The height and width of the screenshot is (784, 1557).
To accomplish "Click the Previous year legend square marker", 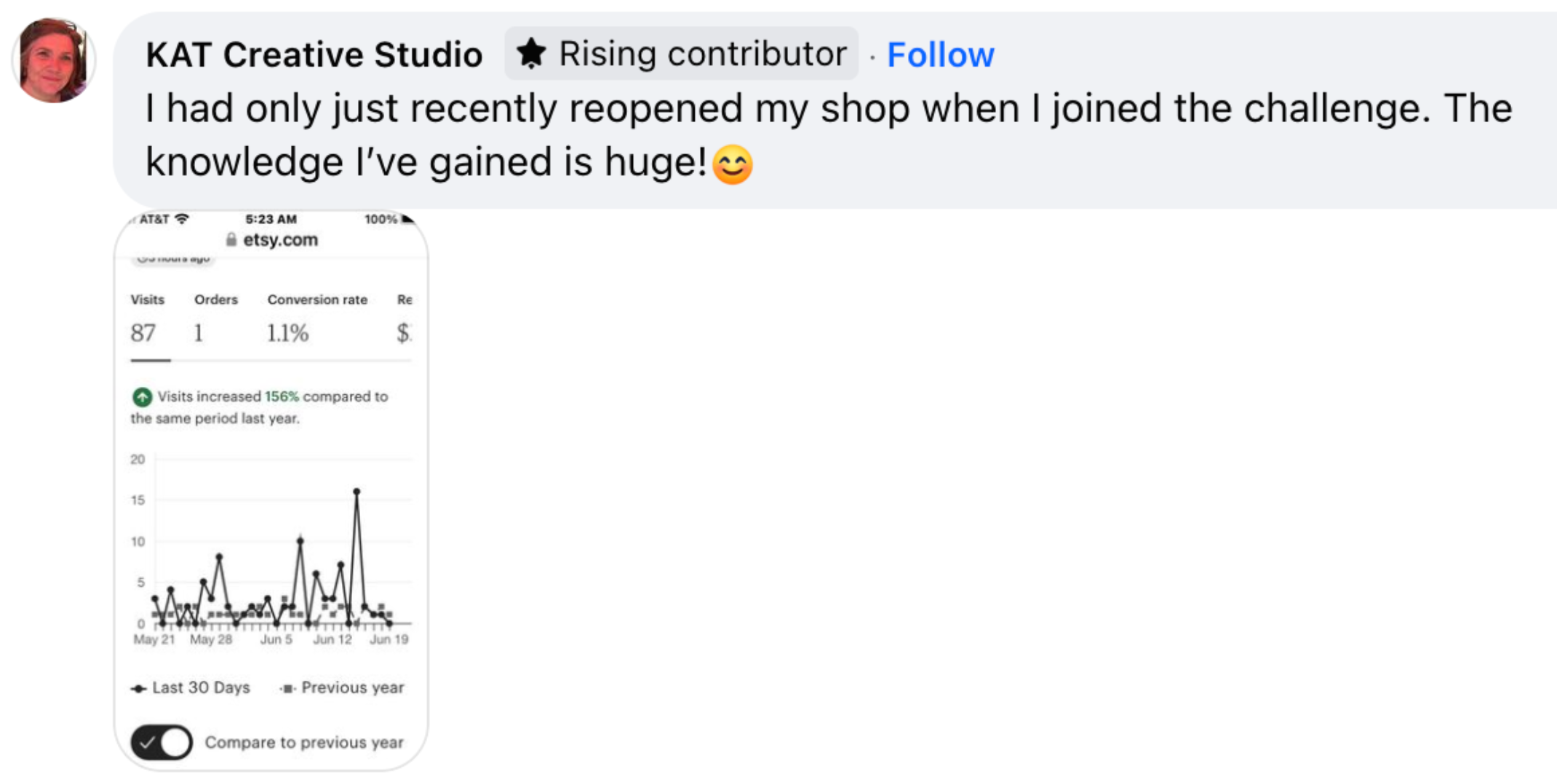I will 288,688.
